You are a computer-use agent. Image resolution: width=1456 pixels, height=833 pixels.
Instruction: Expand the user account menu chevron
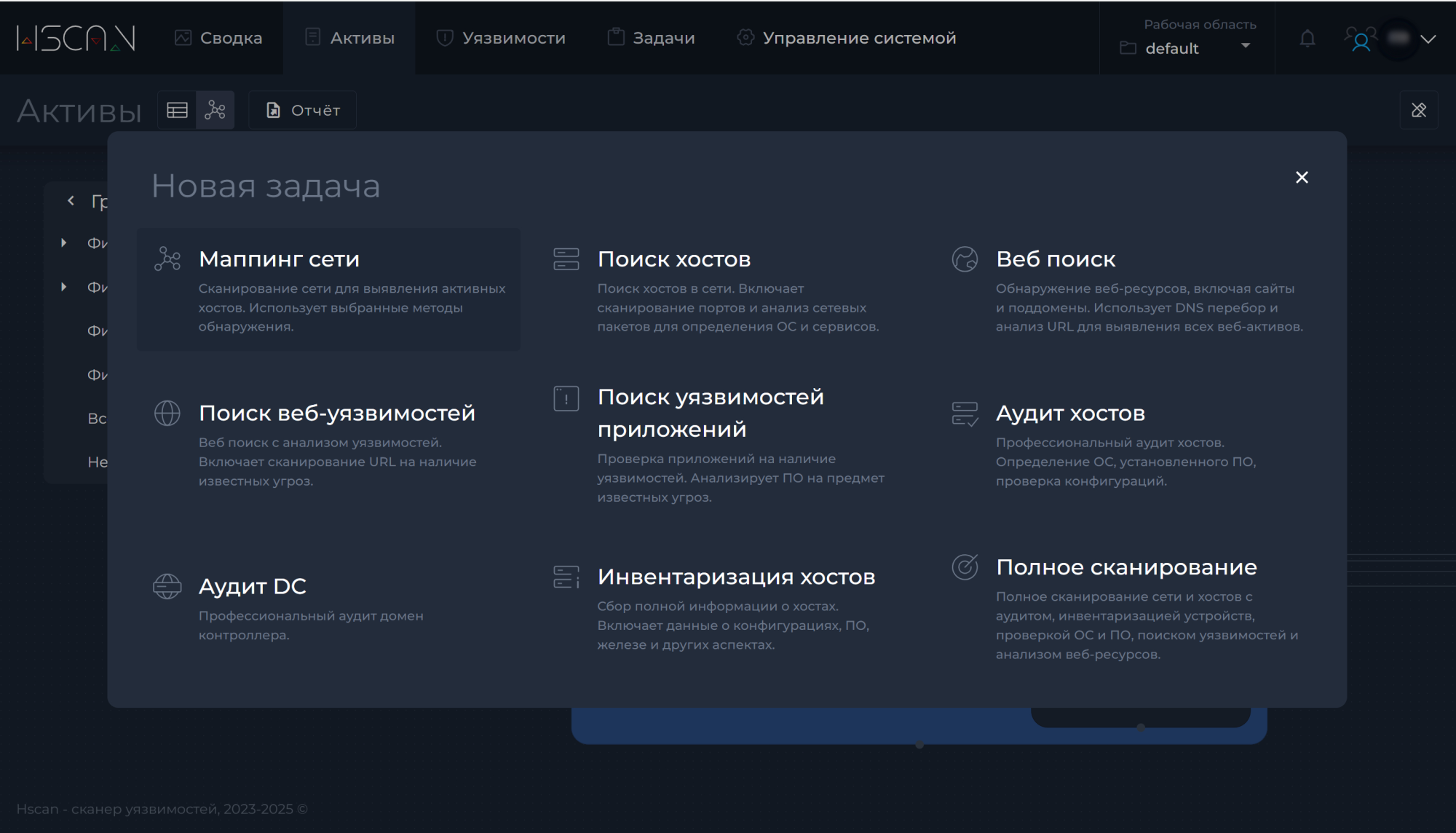pos(1428,39)
